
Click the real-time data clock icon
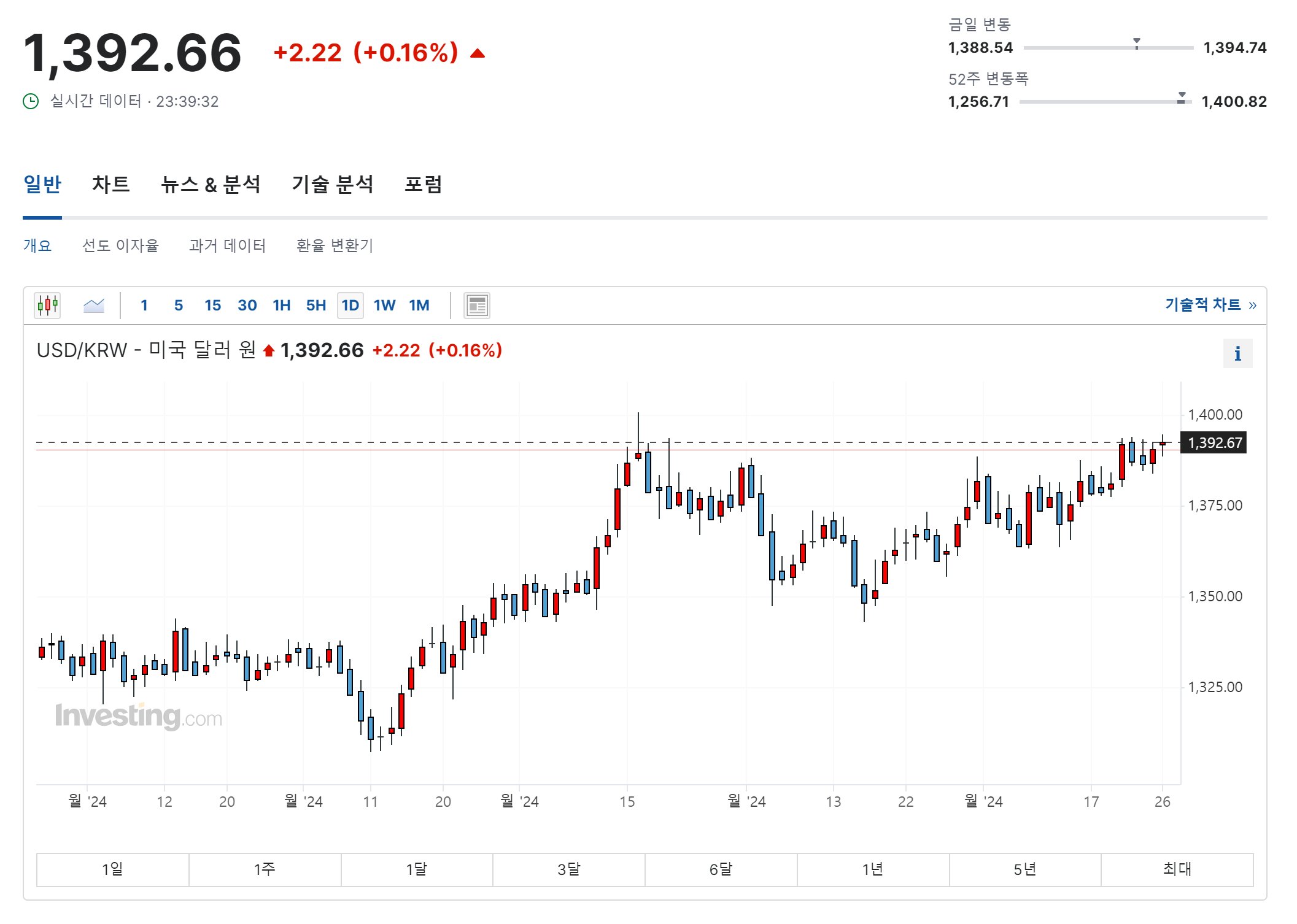click(x=31, y=101)
